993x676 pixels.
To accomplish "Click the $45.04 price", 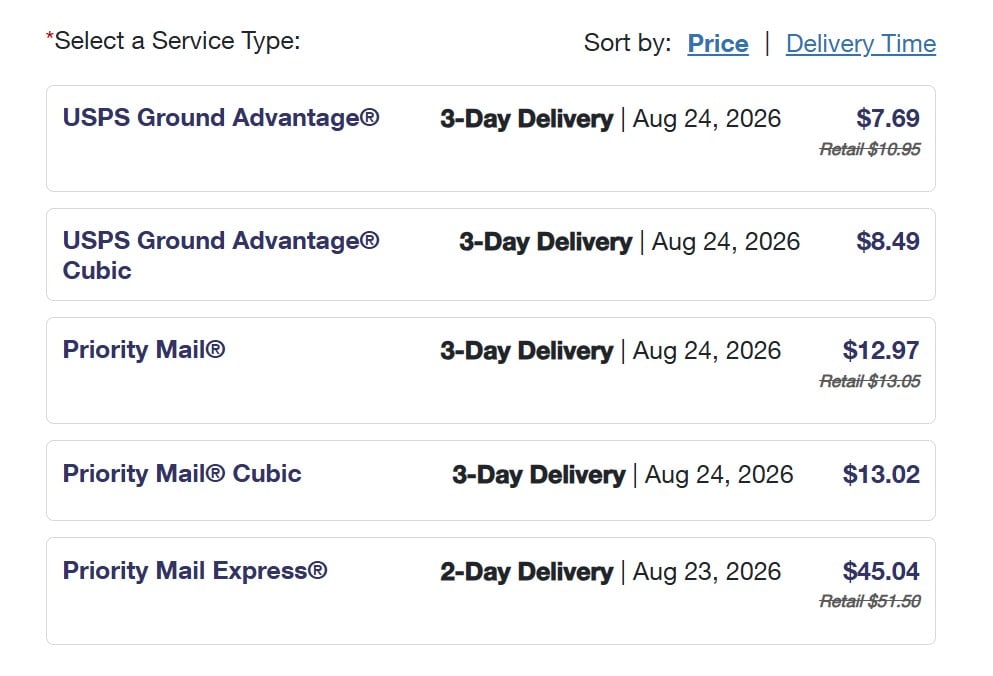I will click(881, 571).
